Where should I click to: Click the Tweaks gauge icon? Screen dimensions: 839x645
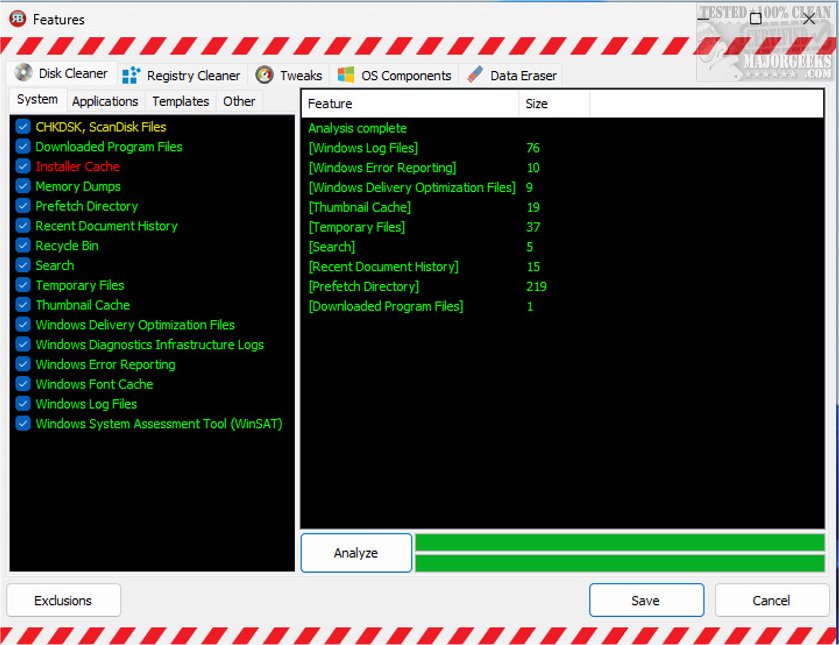(x=264, y=75)
